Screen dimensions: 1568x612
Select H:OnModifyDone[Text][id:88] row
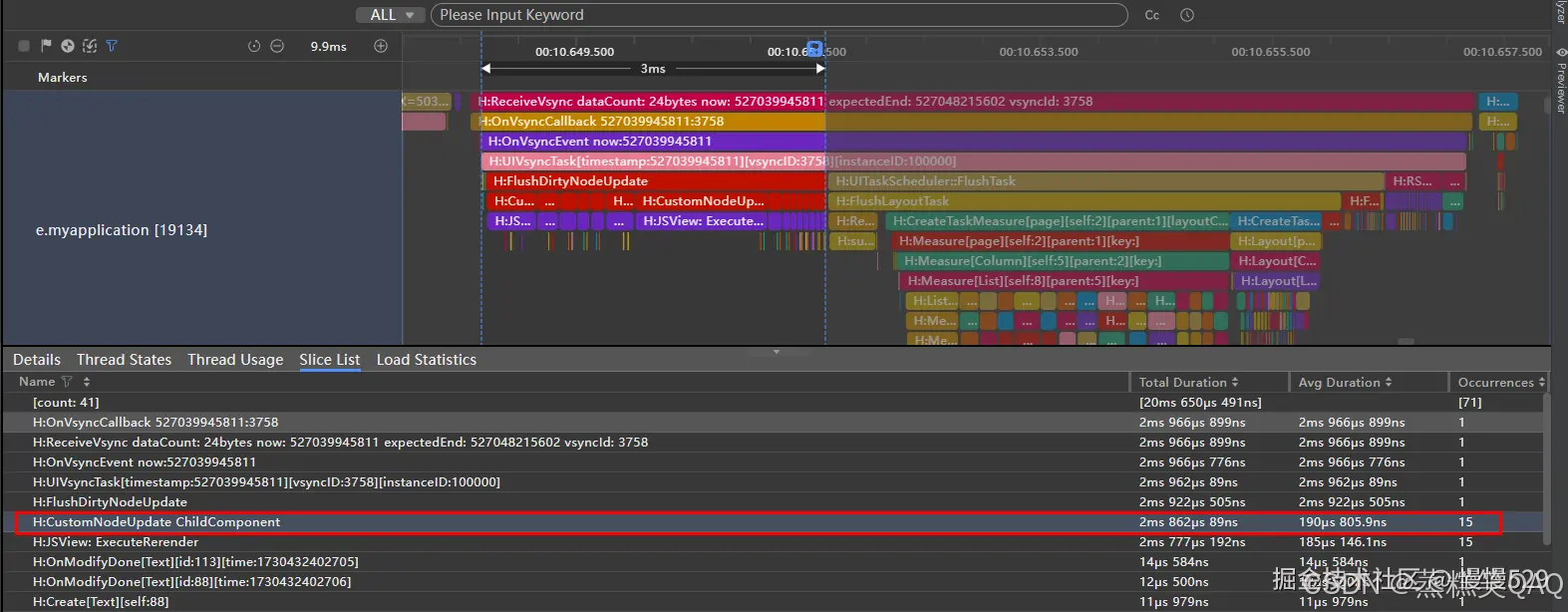pyautogui.click(x=774, y=582)
